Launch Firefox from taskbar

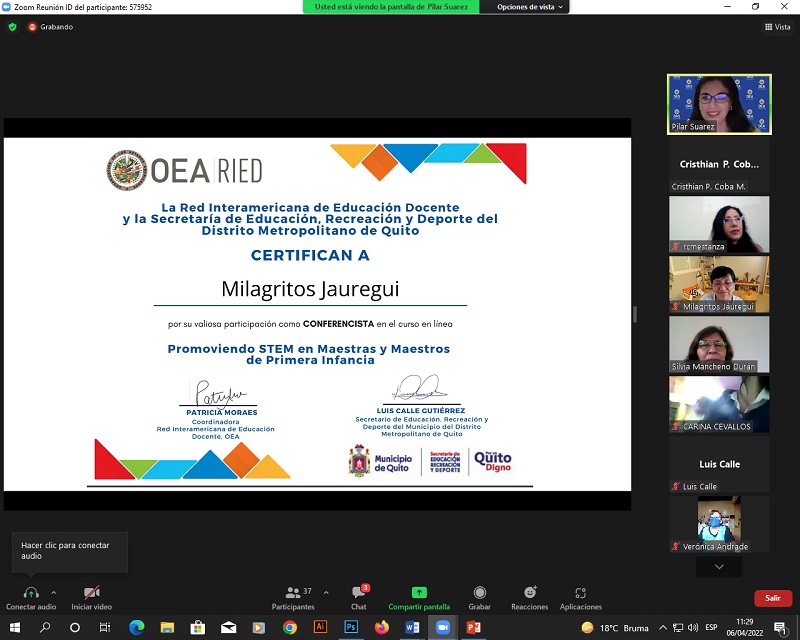(382, 627)
